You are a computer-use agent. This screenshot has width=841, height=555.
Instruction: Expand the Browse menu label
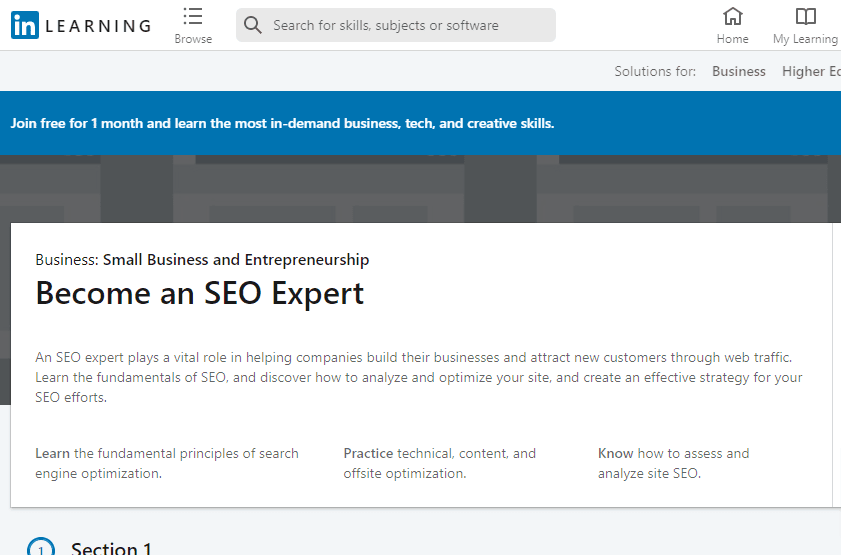(193, 39)
